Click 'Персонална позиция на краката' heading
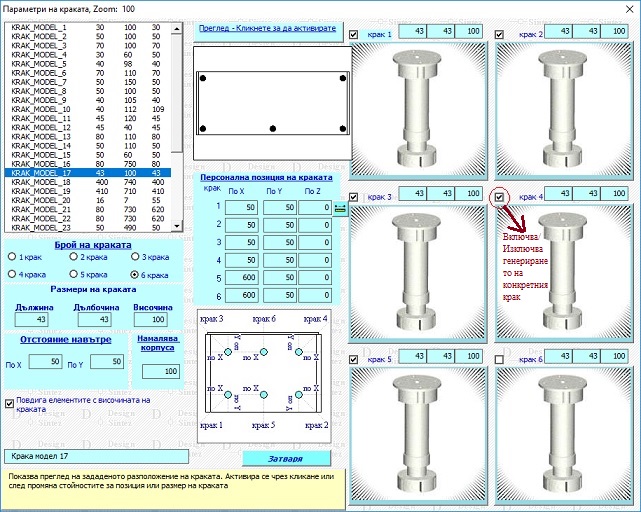 point(266,177)
